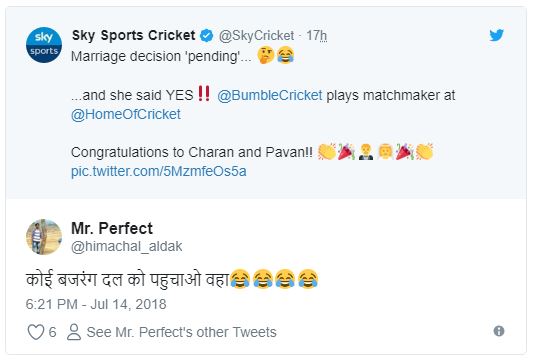Screen dimensions: 537x362
Task: Click Mr. Perfect's profile picture
Action: (44, 237)
